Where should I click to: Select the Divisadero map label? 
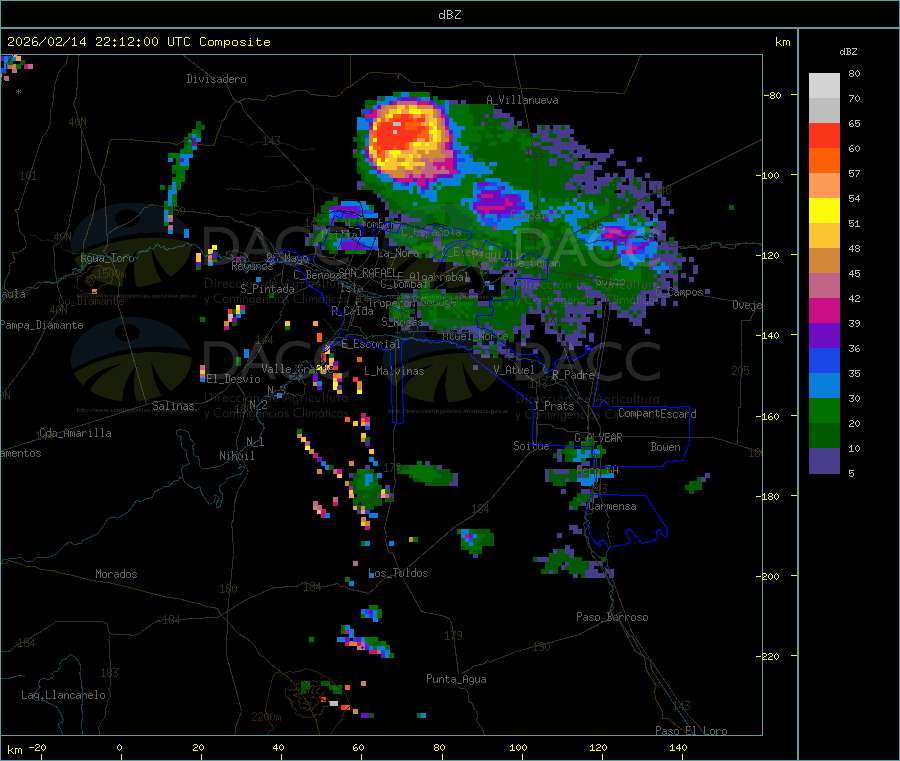(216, 79)
